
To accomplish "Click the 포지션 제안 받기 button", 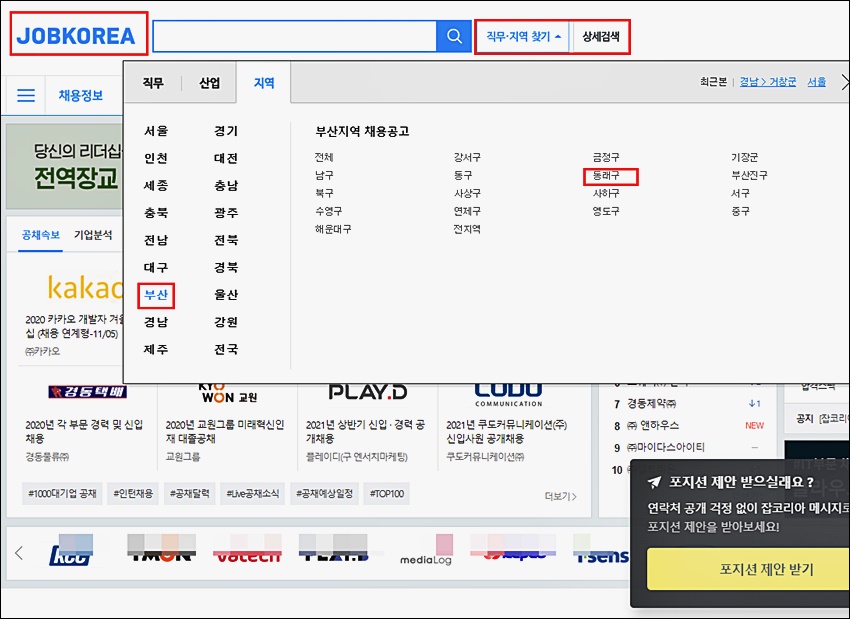I will [x=748, y=569].
